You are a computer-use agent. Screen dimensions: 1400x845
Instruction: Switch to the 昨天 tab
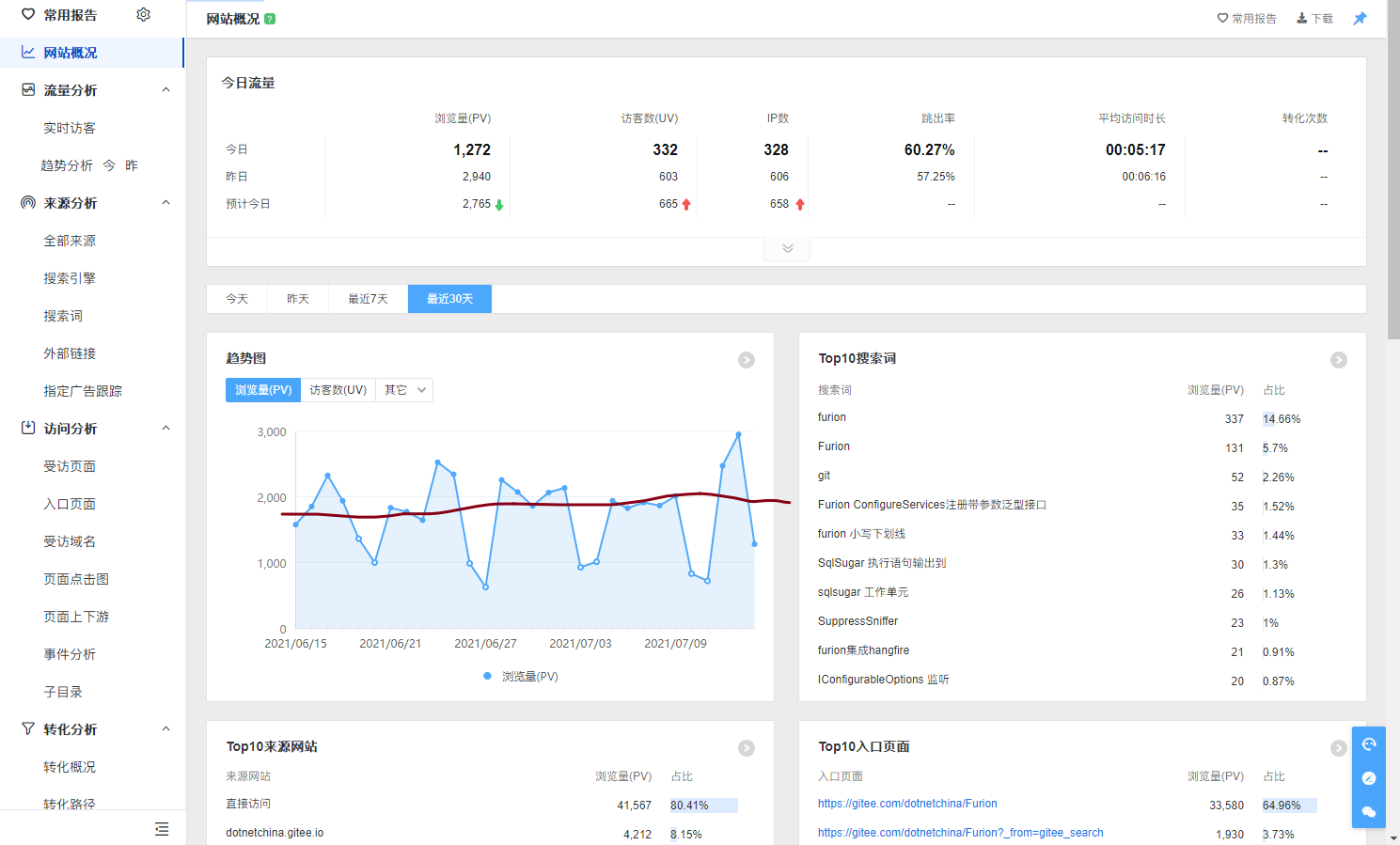pos(298,299)
